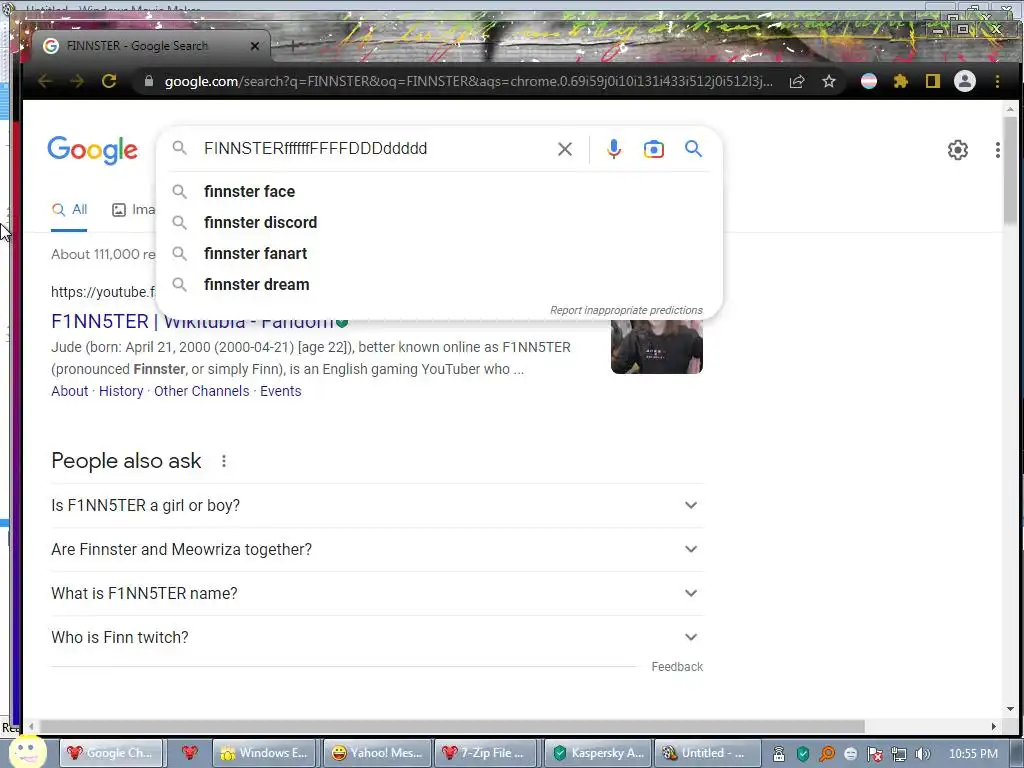
Task: Click the scroll-down arrow of page
Action: 1010,709
